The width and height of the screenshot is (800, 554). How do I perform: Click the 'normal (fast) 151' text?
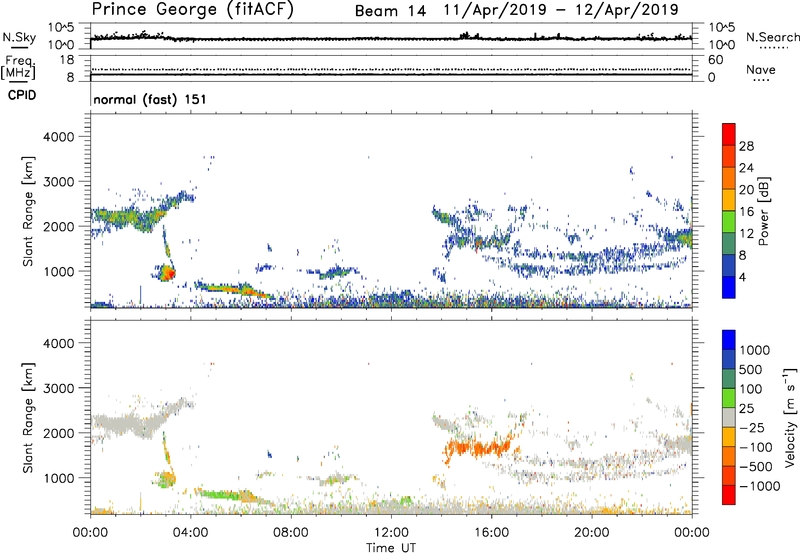[x=150, y=99]
